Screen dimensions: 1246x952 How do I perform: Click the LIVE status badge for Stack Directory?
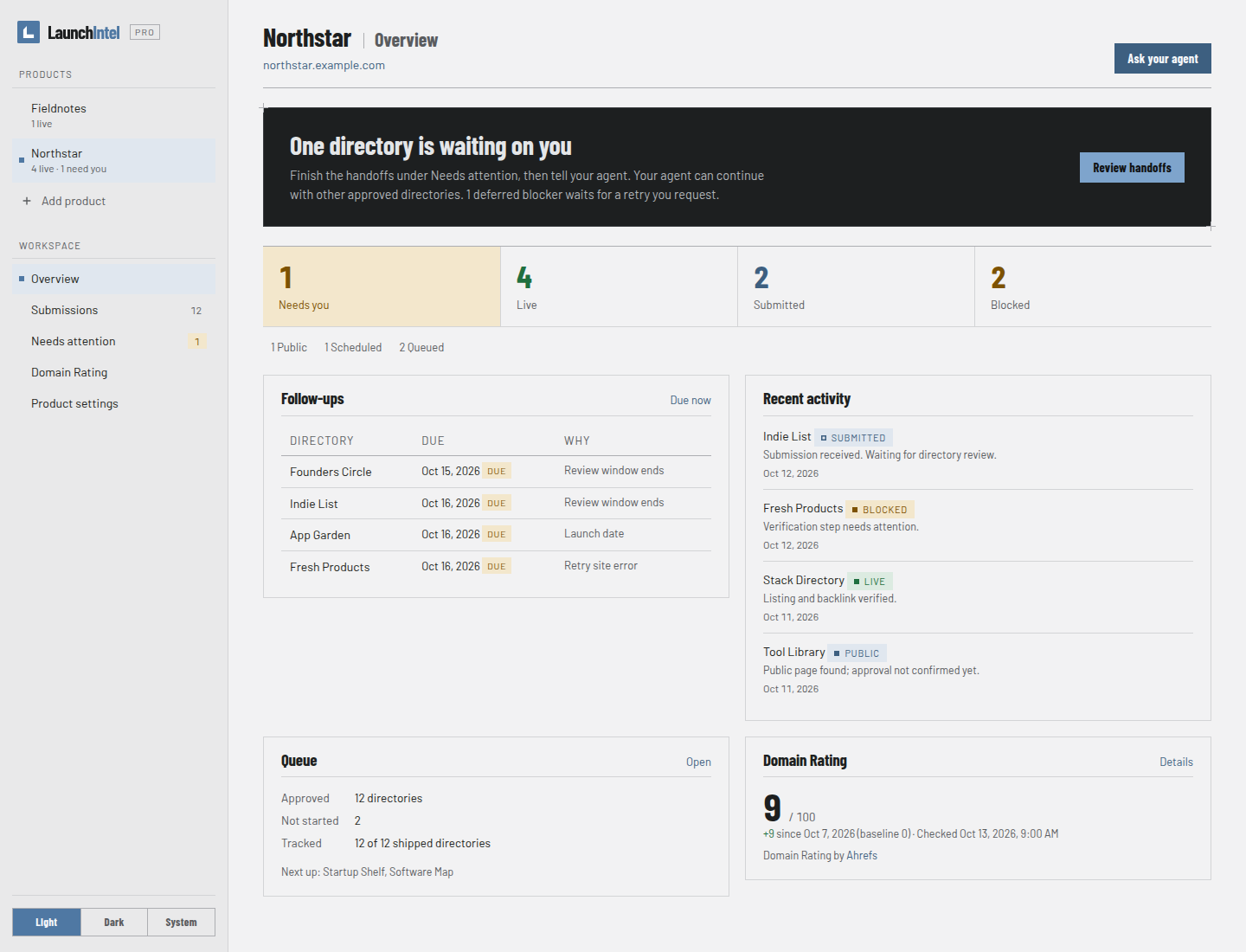point(870,582)
